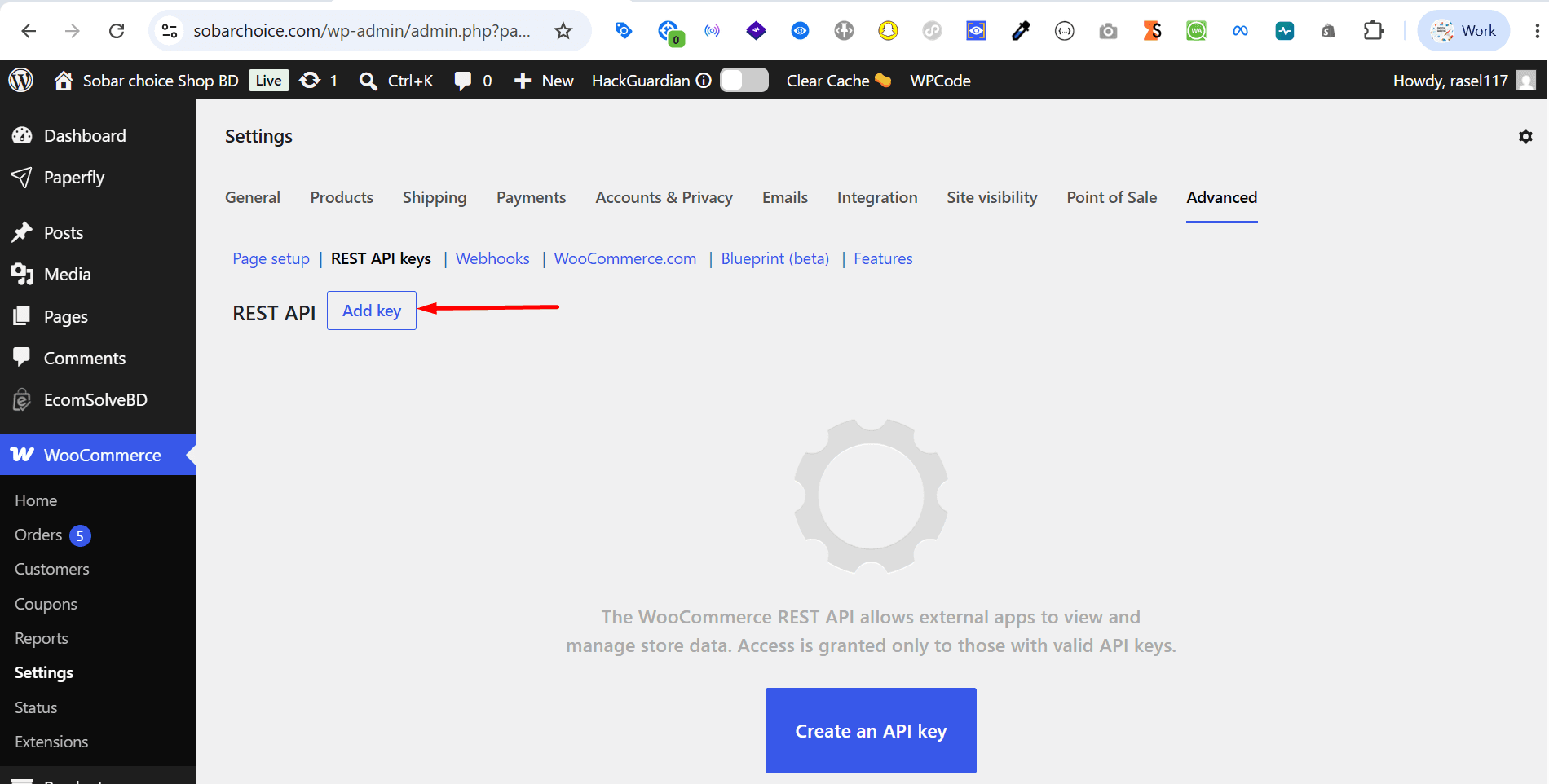1549x784 pixels.
Task: Click the Live site status badge
Action: point(268,80)
